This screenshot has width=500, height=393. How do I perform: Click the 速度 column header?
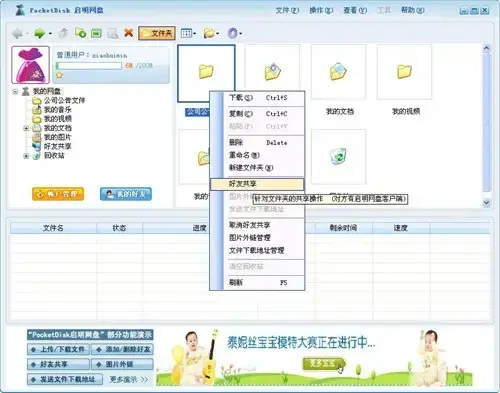[x=401, y=228]
